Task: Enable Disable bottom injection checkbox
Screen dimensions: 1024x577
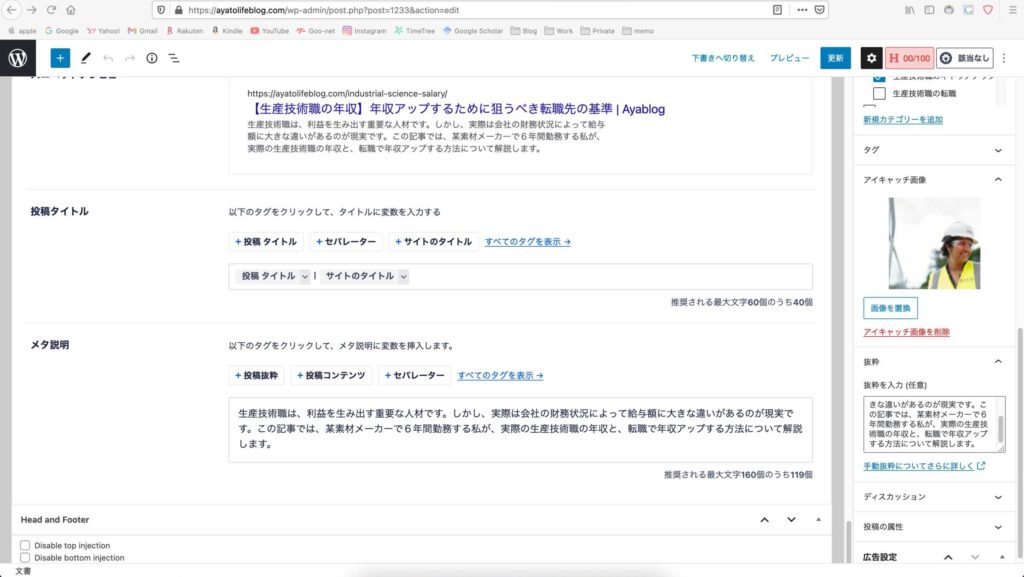Action: pos(25,557)
